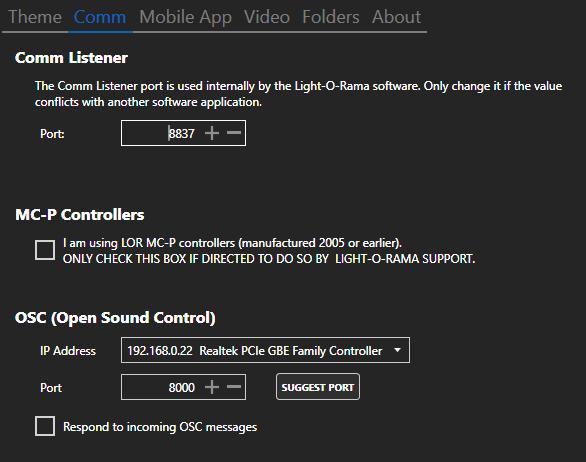Viewport: 586px width, 462px height.
Task: Click the 192.168.0.22 address text in dropdown
Action: (x=160, y=351)
